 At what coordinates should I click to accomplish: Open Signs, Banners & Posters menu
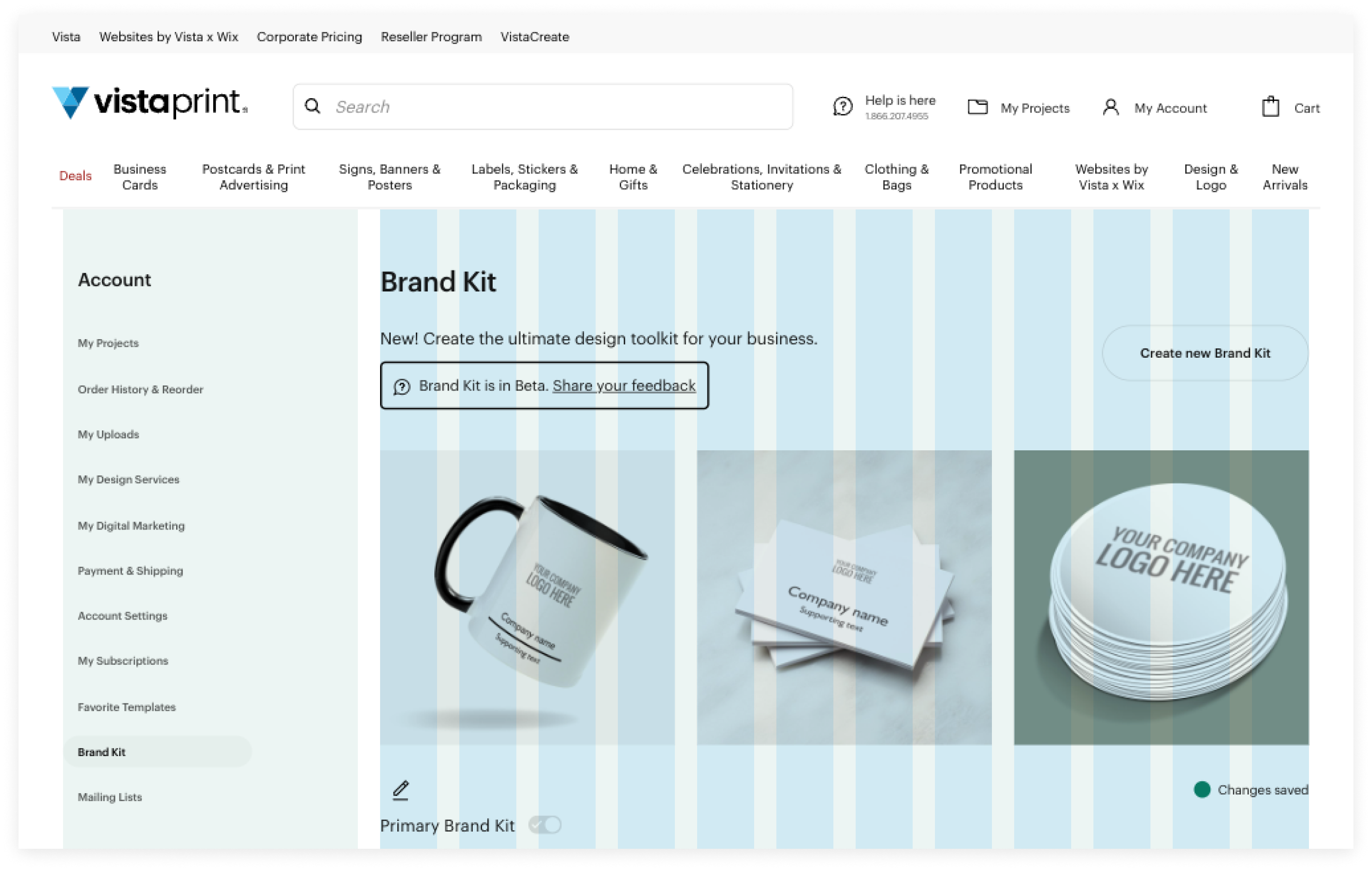click(x=390, y=177)
